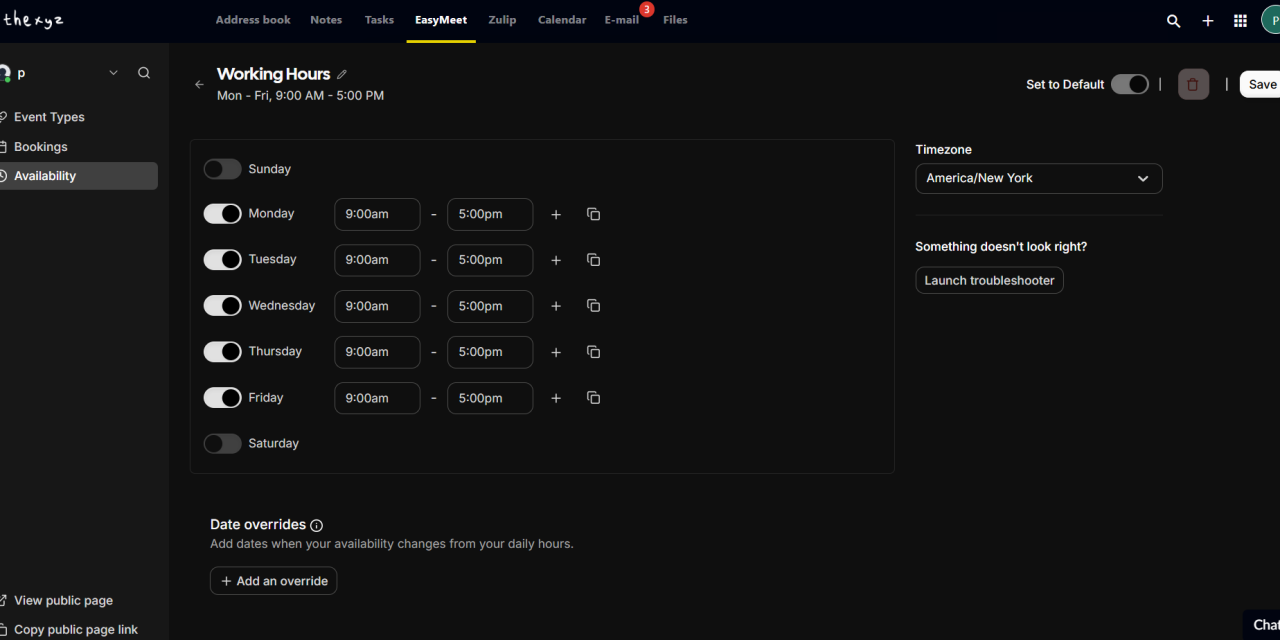Add another time slot to Tuesday

[556, 260]
